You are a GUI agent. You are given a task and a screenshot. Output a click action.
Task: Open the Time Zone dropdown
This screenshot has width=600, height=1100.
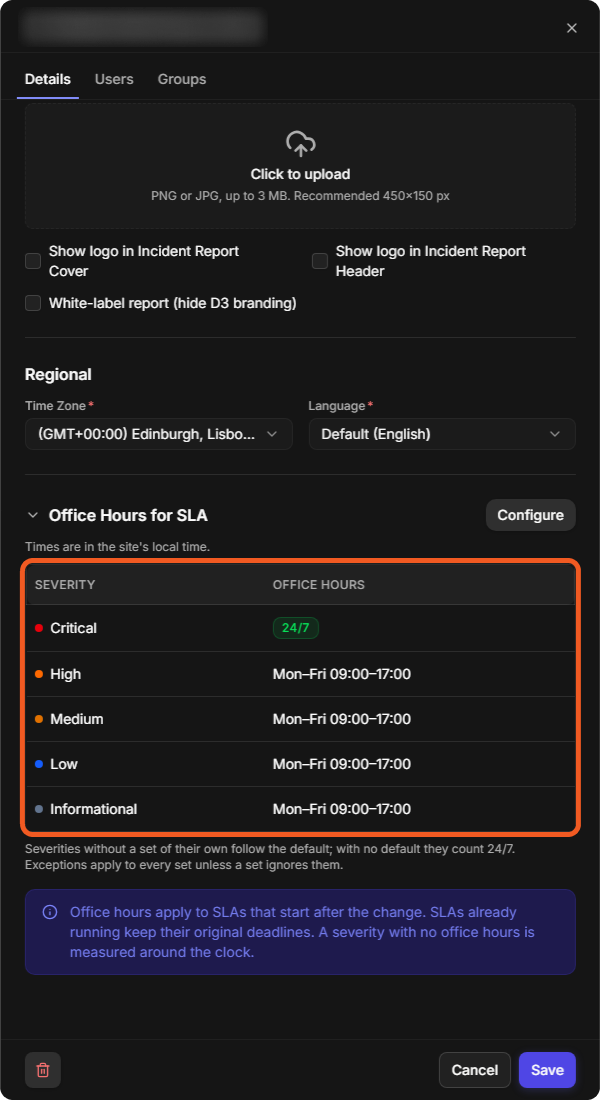(x=159, y=434)
